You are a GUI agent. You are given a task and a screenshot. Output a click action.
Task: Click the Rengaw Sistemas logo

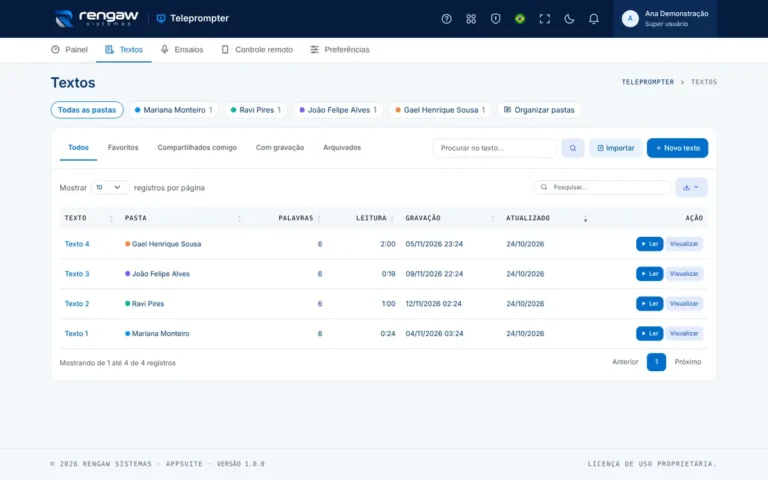pyautogui.click(x=96, y=19)
